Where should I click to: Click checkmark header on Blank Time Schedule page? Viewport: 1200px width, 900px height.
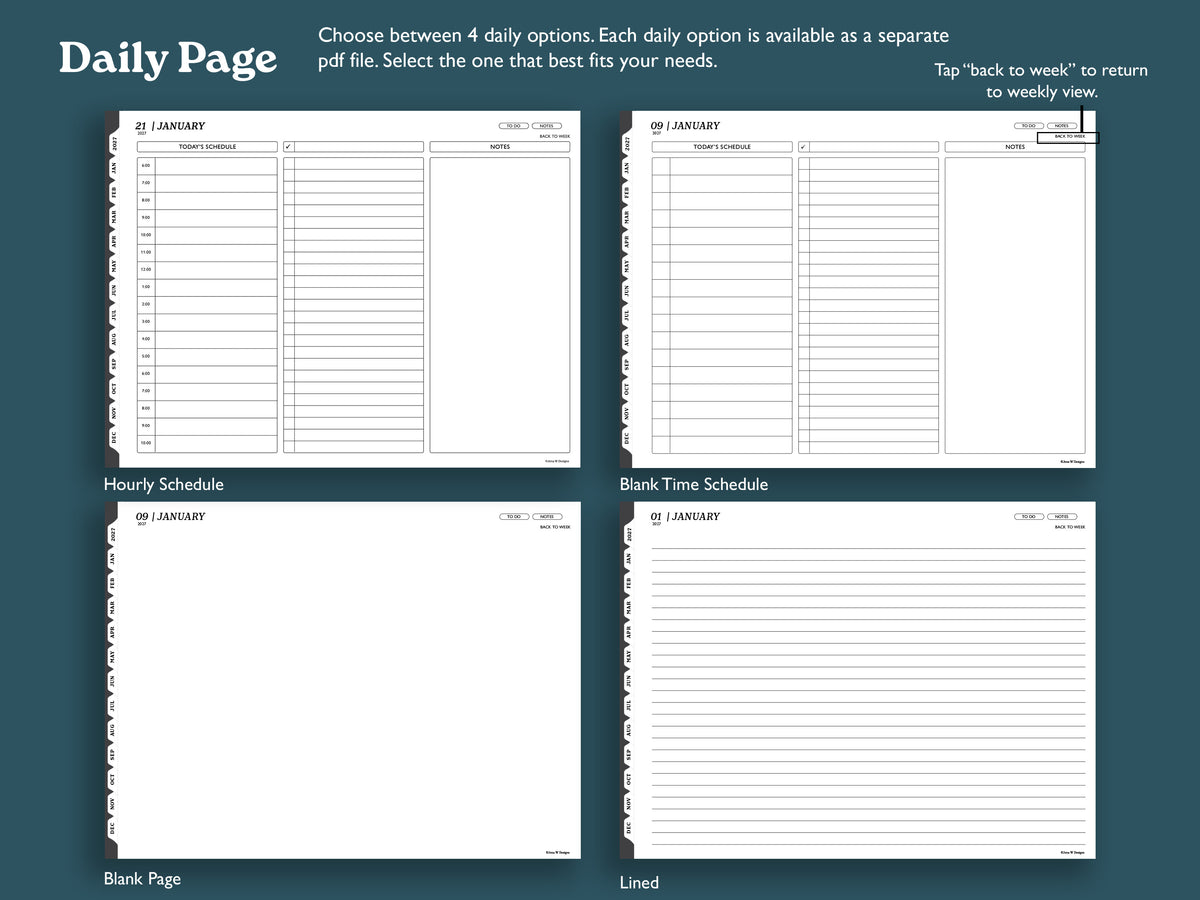coord(868,147)
